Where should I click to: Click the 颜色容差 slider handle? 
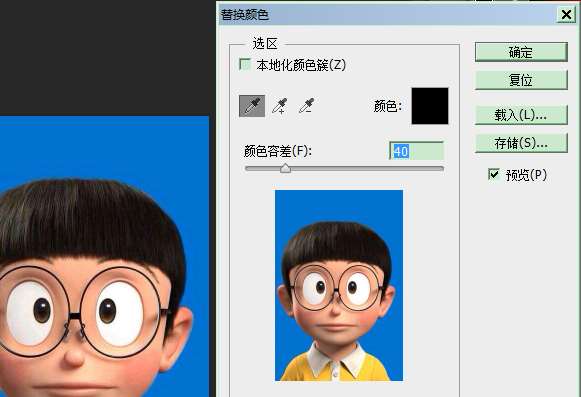pyautogui.click(x=285, y=169)
